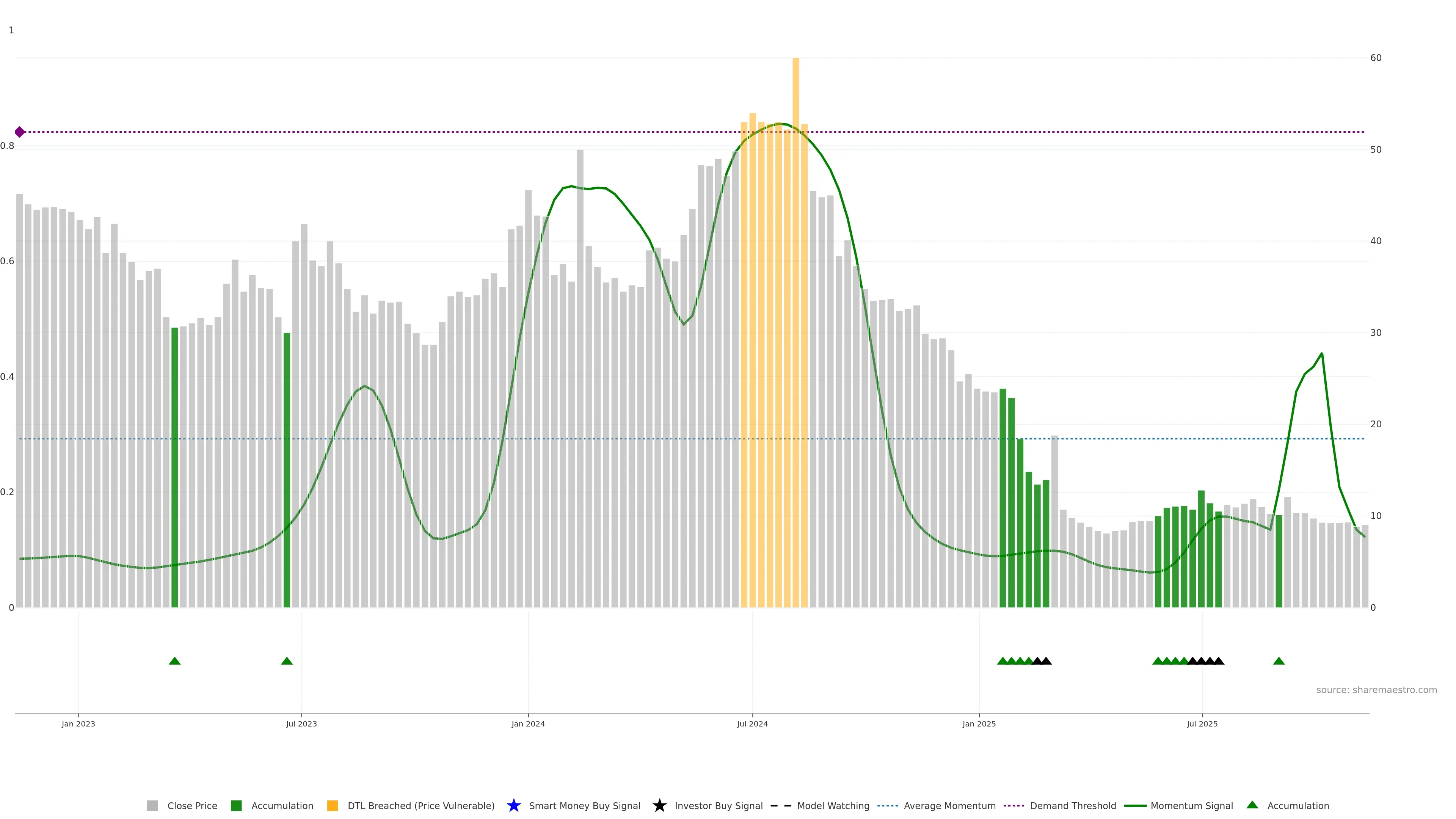Image resolution: width=1456 pixels, height=819 pixels.
Task: Hide the Demand Threshold legend series
Action: (x=1072, y=805)
